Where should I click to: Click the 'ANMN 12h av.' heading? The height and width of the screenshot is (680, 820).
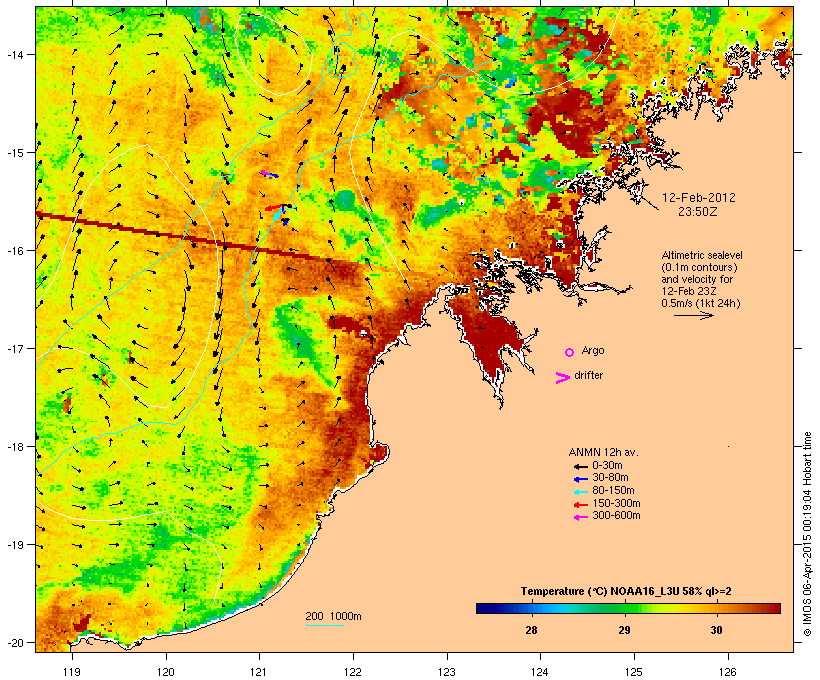click(603, 452)
